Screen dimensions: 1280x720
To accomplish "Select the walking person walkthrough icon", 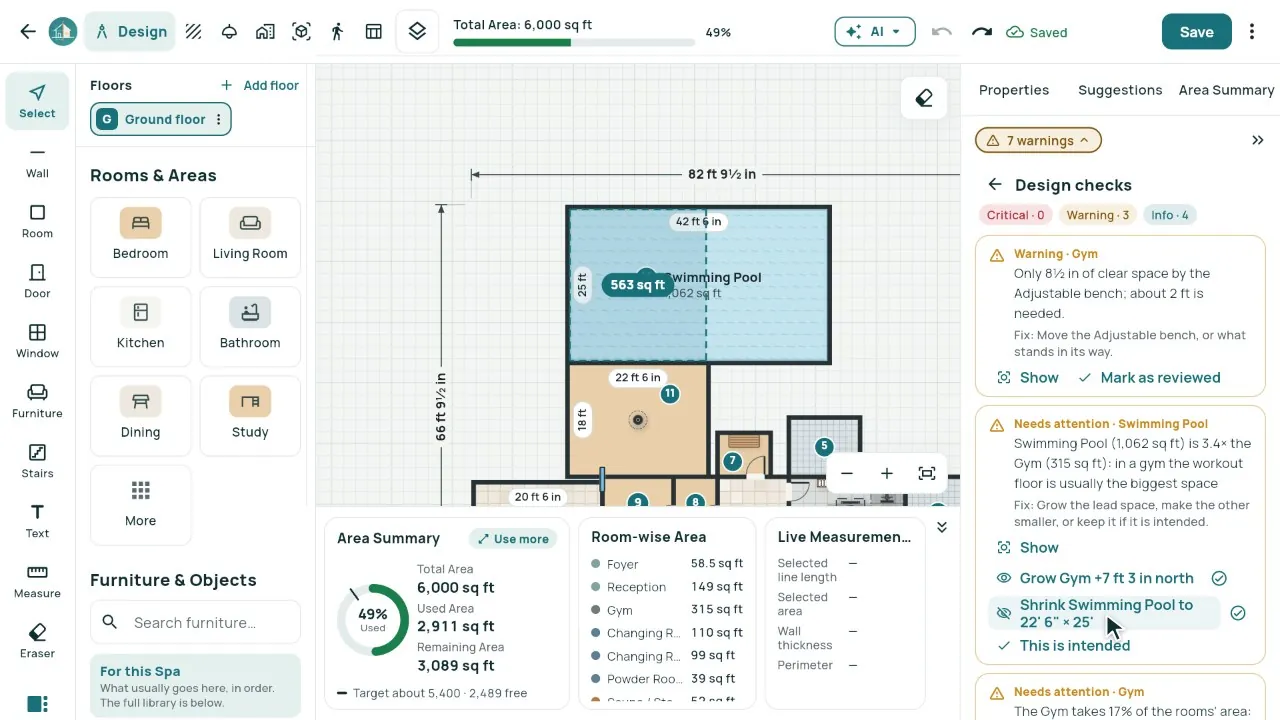I will (337, 32).
